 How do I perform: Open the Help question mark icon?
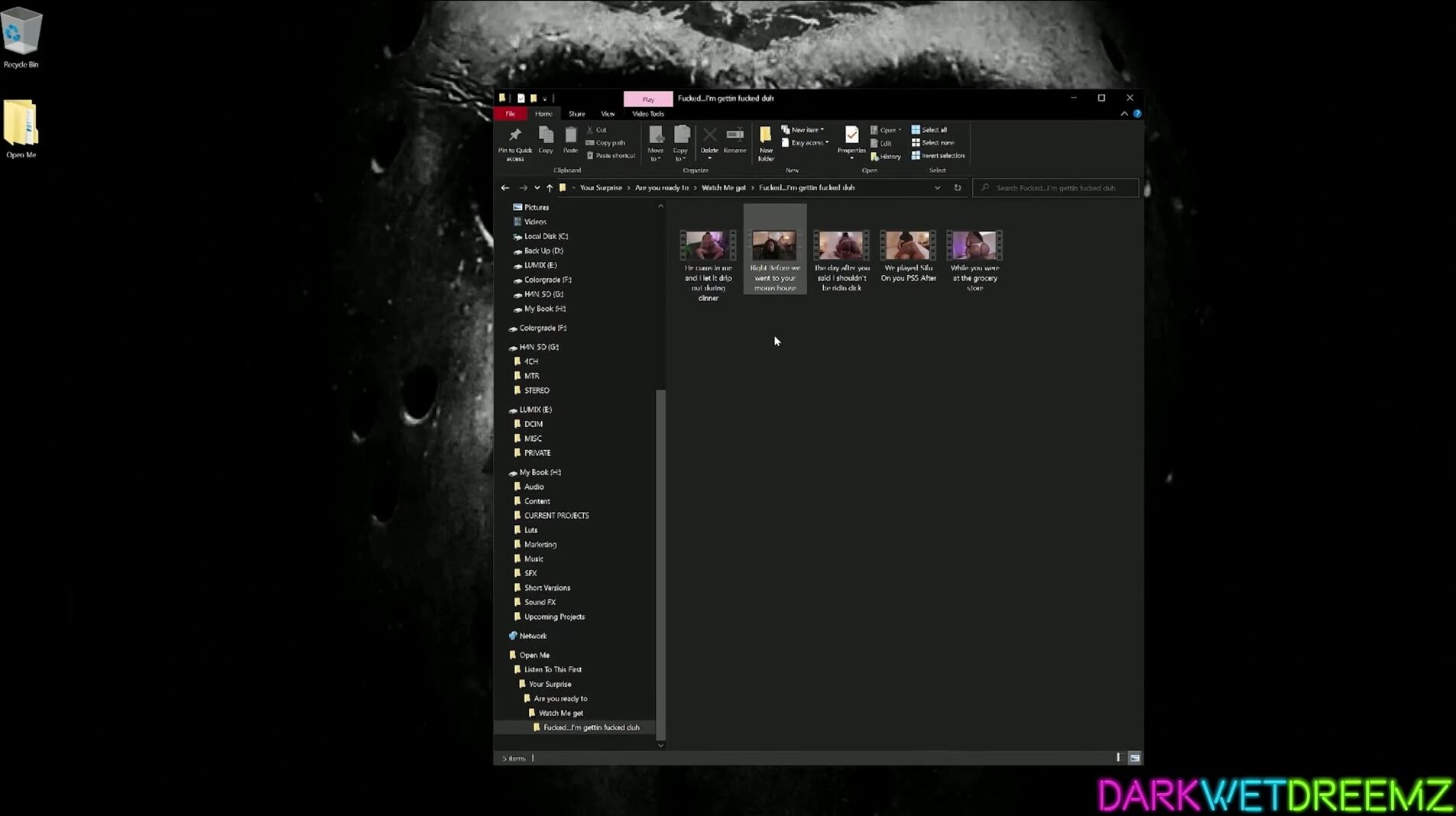tap(1137, 114)
